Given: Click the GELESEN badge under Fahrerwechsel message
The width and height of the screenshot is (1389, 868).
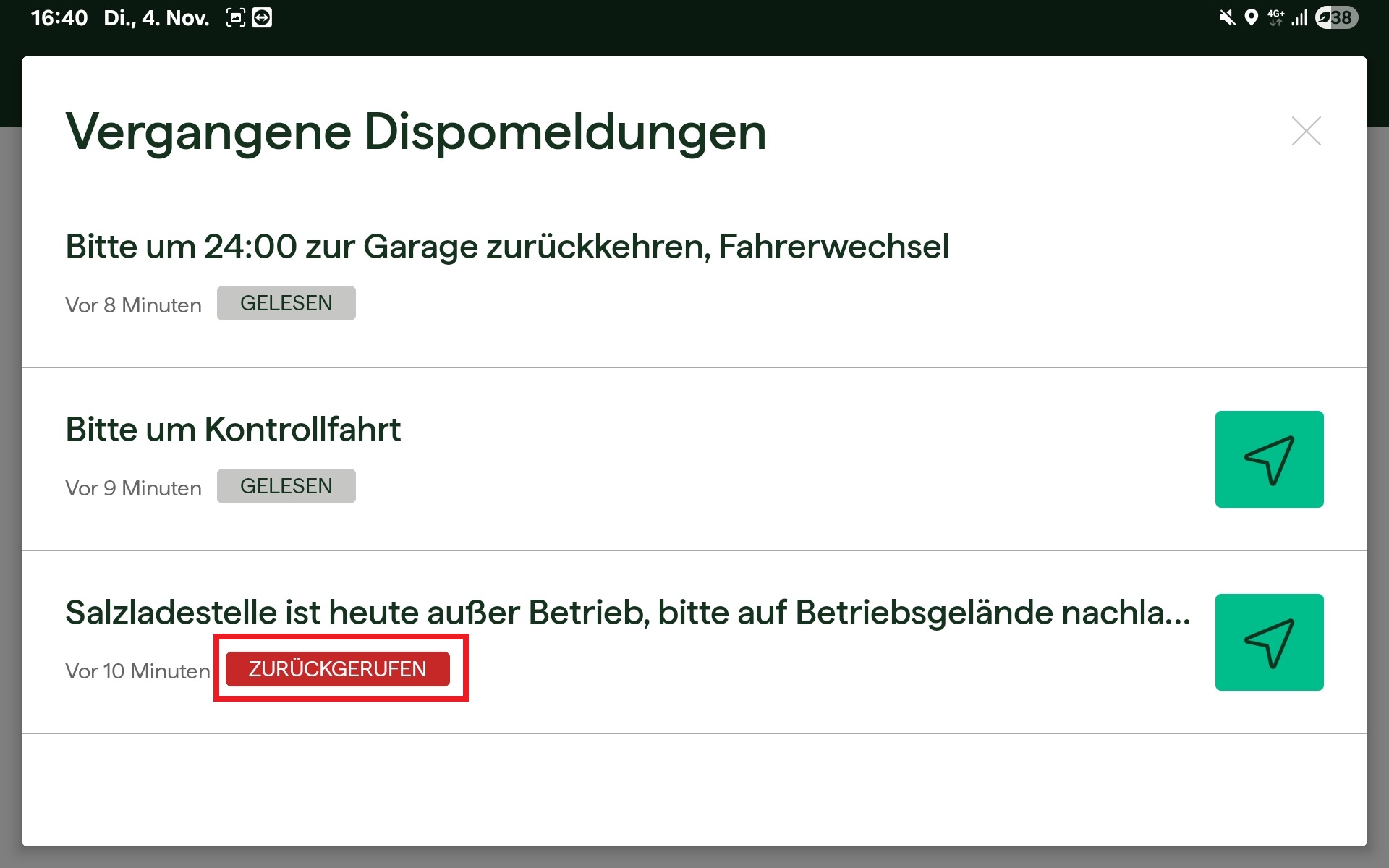Looking at the screenshot, I should [286, 303].
